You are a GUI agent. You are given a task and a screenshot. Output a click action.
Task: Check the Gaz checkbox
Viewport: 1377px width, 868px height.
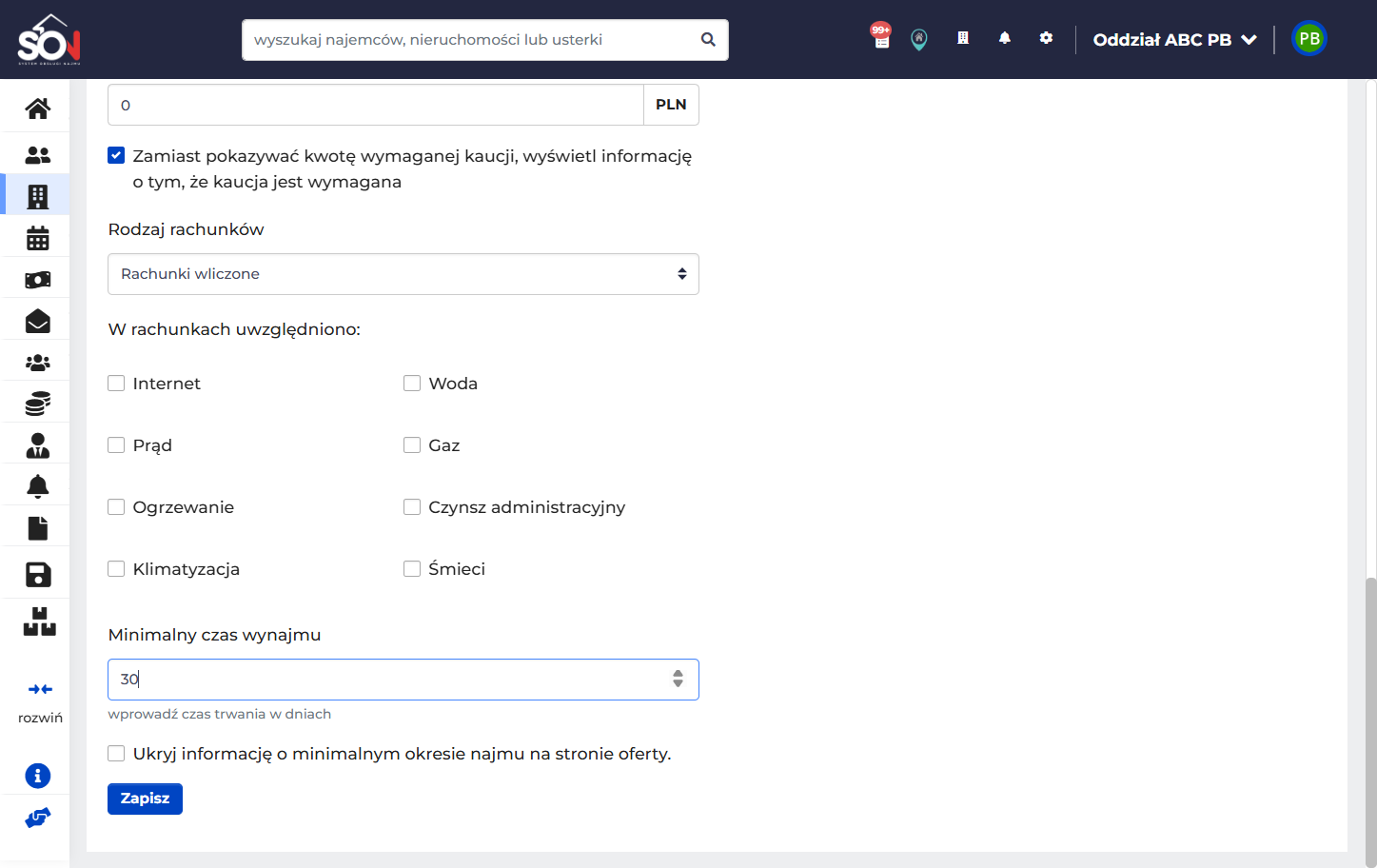tap(412, 445)
